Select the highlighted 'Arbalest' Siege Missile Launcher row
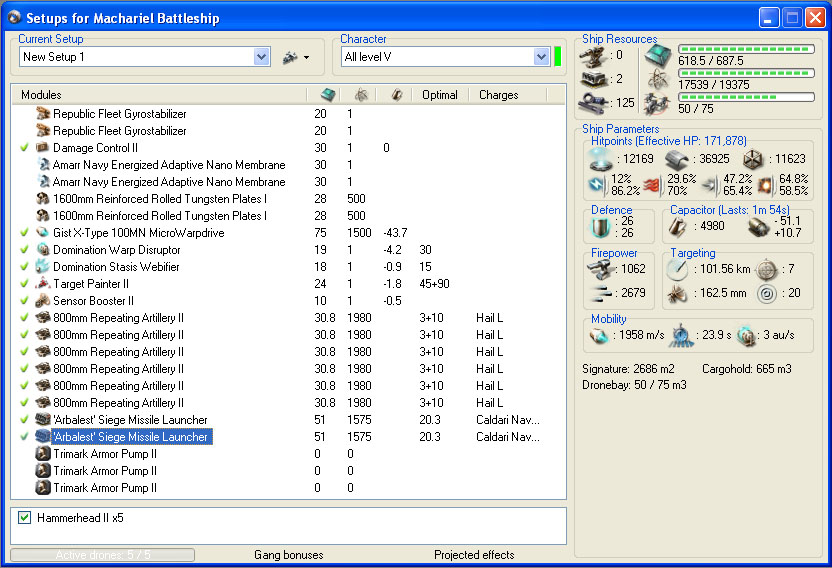This screenshot has height=568, width=832. (x=130, y=437)
